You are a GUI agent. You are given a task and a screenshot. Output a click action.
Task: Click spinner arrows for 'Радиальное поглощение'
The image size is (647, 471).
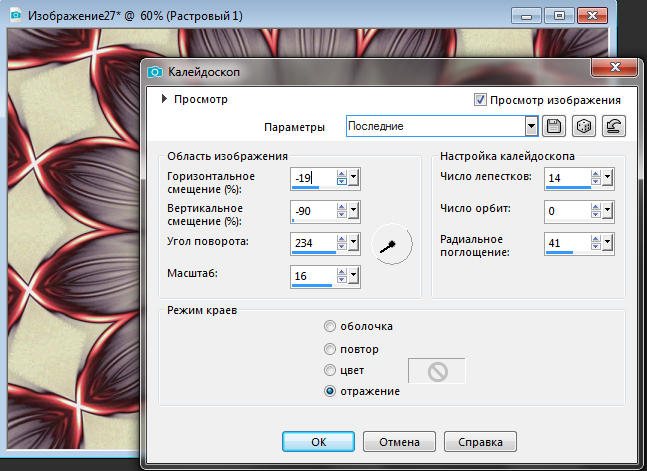point(596,244)
